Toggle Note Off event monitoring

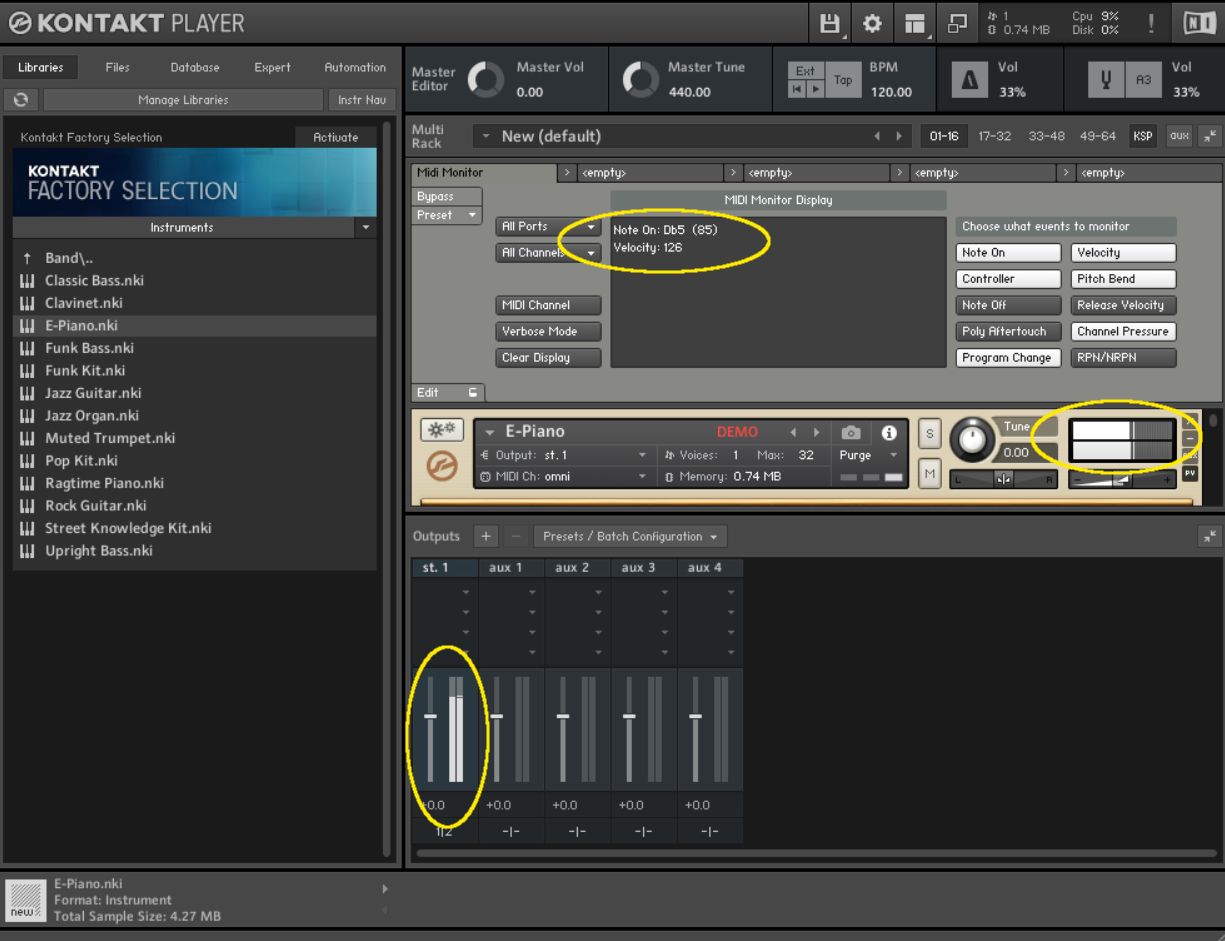[1008, 305]
